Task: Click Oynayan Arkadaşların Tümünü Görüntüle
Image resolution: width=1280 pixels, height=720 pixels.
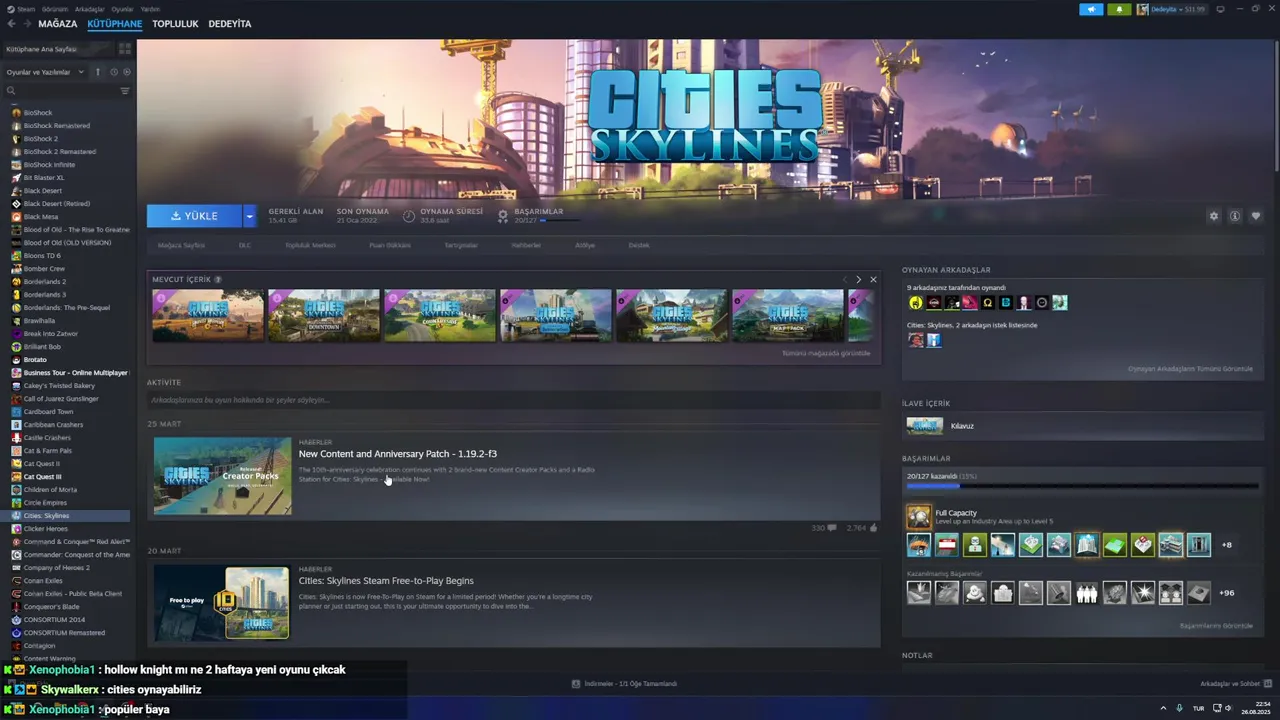Action: click(x=1190, y=369)
